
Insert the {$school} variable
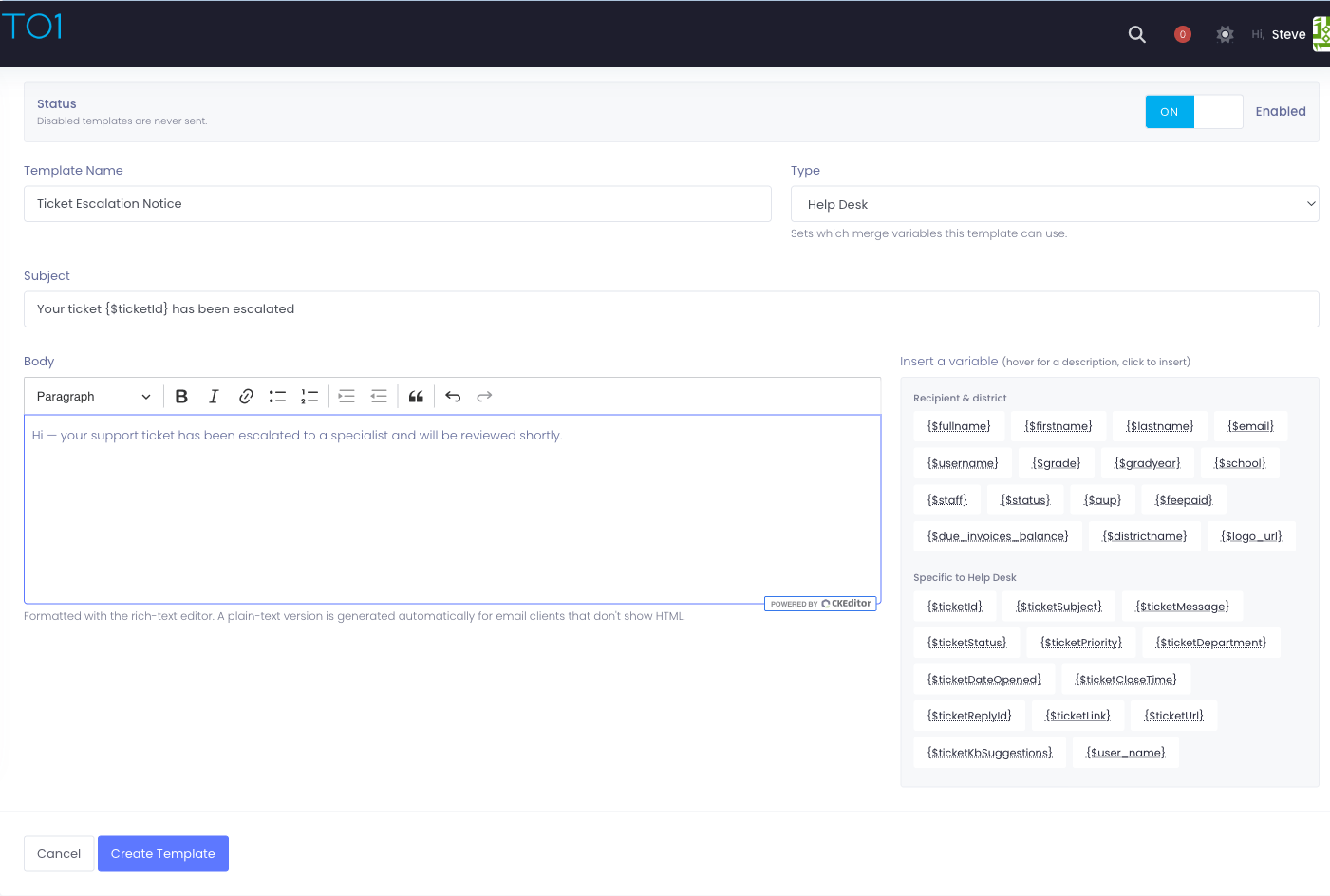tap(1240, 463)
